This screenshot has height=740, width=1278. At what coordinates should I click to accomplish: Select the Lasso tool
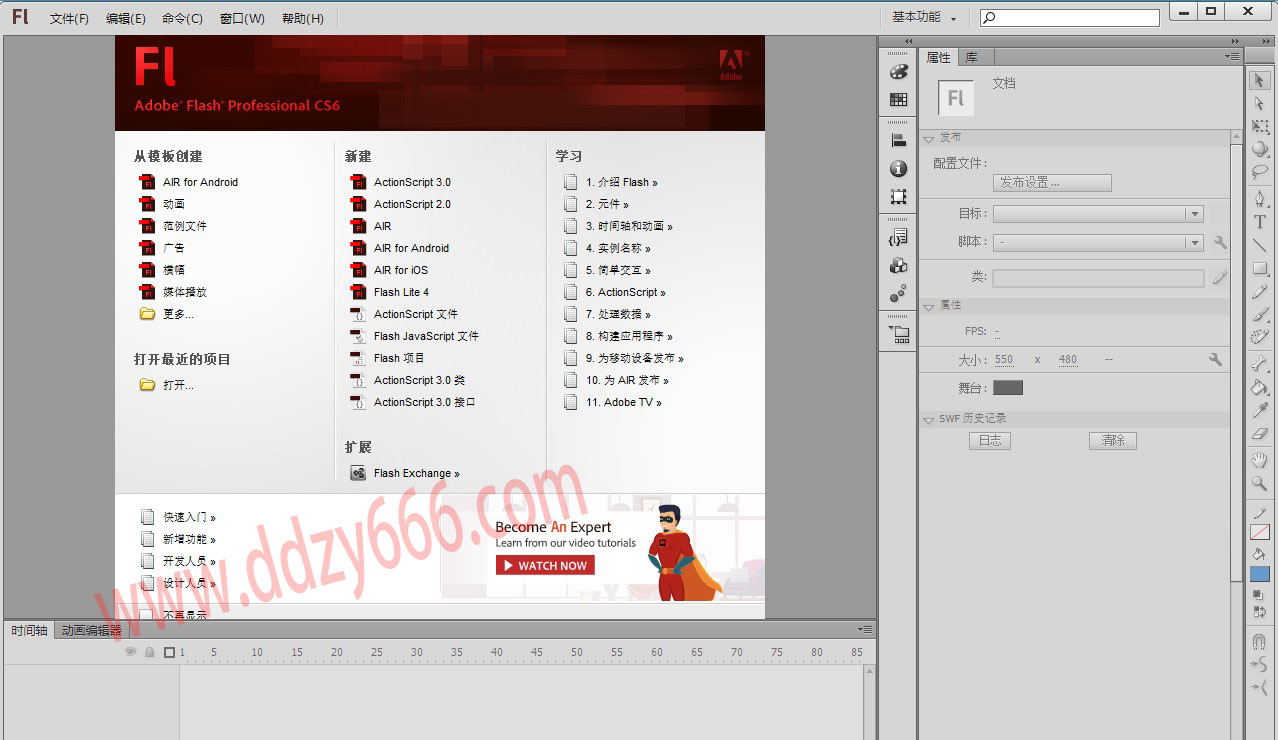tap(1260, 171)
